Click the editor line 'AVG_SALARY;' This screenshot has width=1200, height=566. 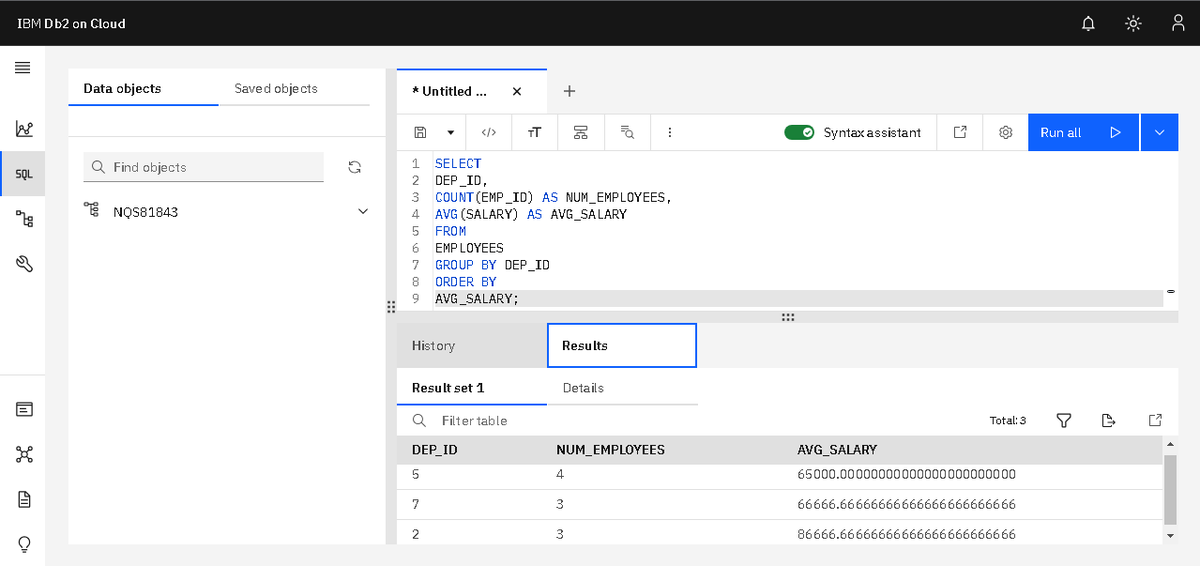click(477, 299)
